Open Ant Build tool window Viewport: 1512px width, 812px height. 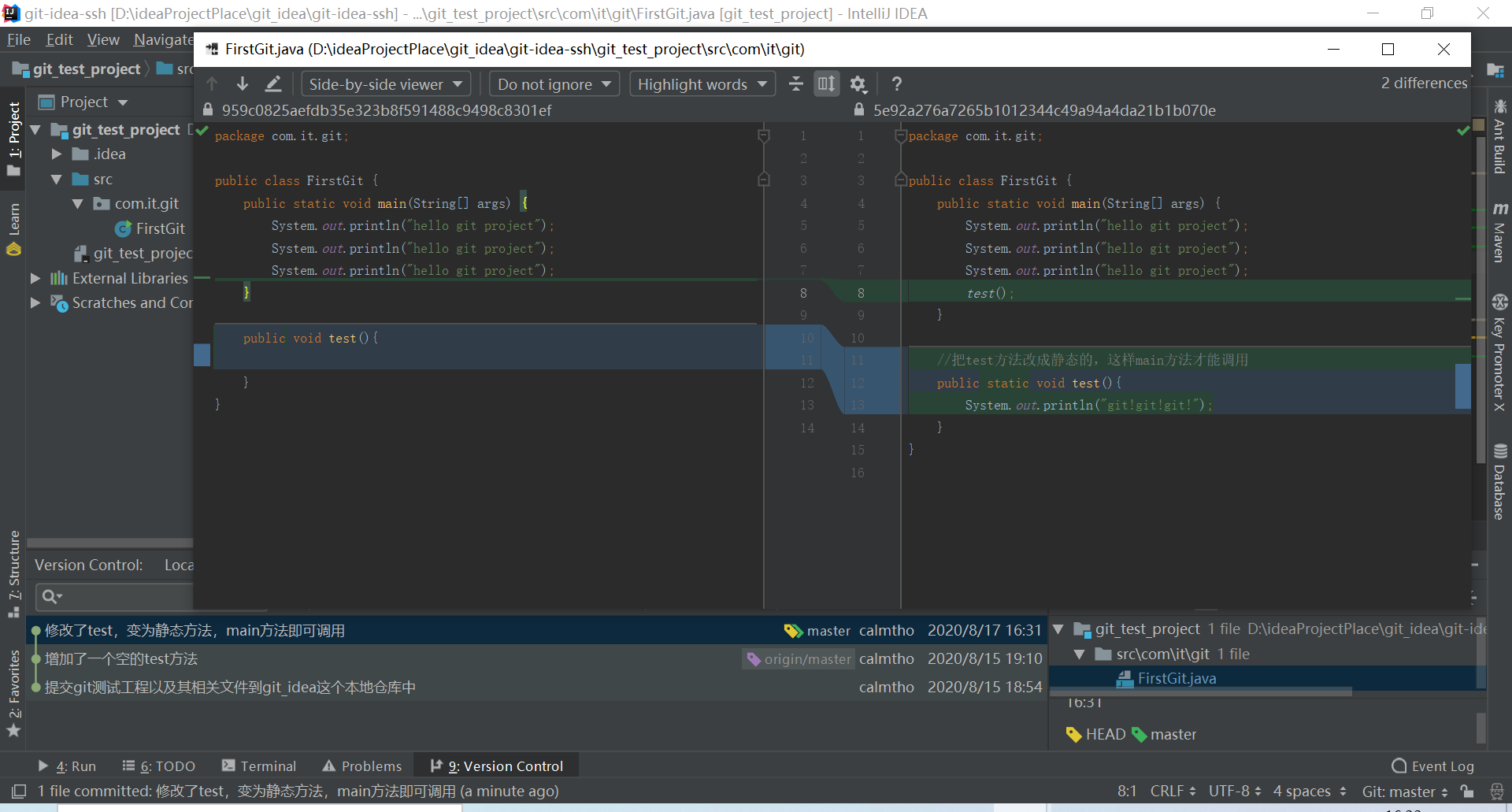coord(1499,135)
